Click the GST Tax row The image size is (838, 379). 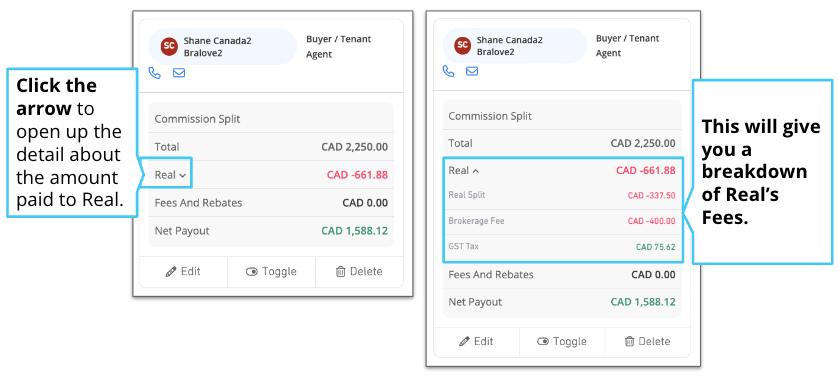[562, 247]
